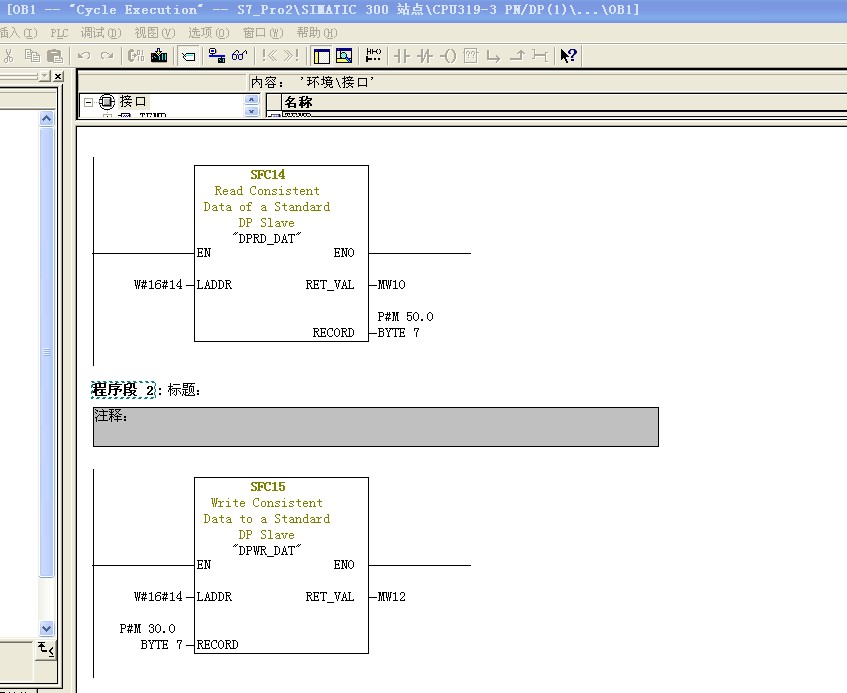The image size is (847, 693).
Task: Insert a normally closed contact
Action: pos(425,56)
